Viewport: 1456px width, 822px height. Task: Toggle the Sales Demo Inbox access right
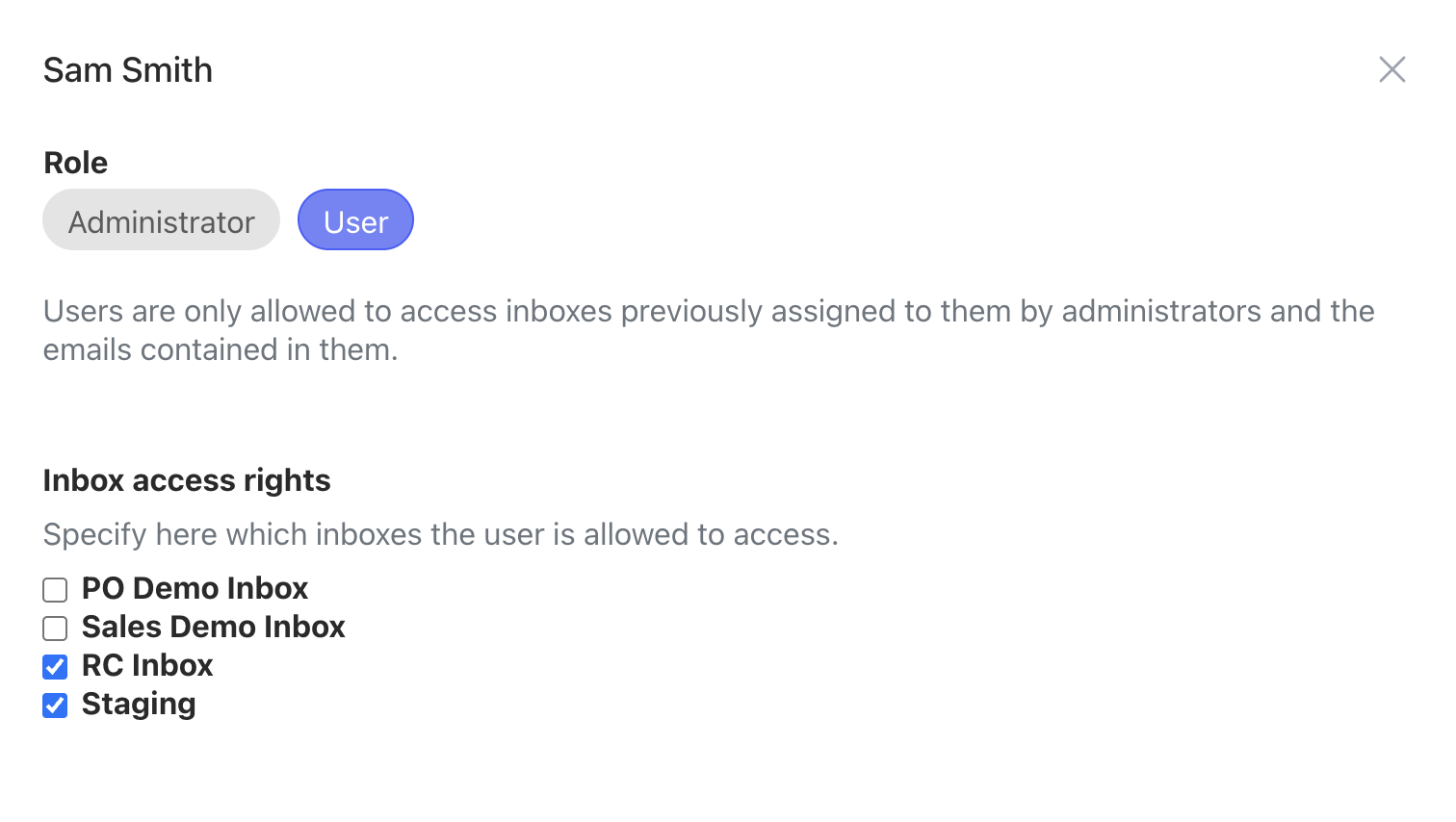[x=54, y=628]
